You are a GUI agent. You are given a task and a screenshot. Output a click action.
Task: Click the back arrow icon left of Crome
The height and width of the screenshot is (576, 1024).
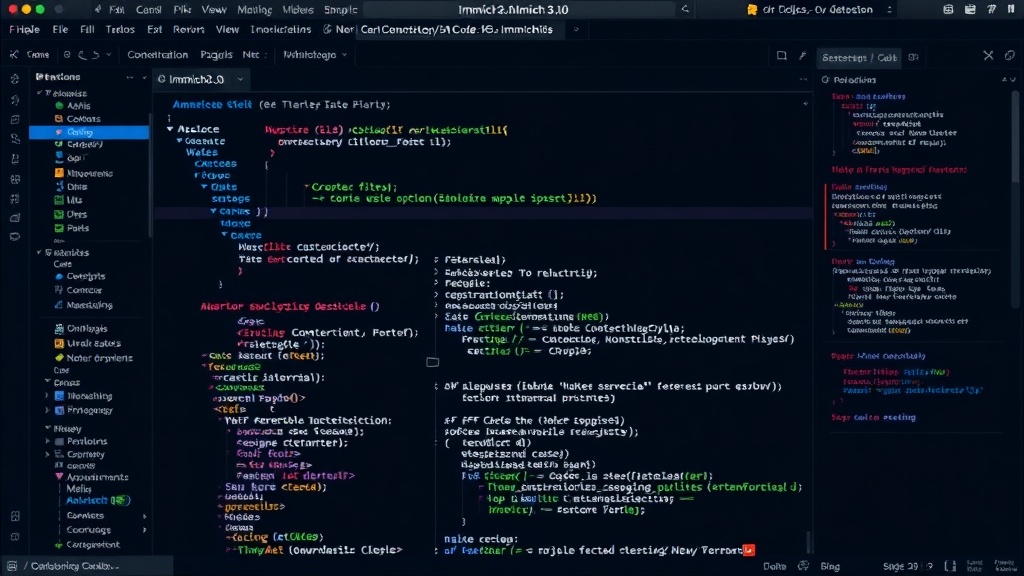[x=14, y=55]
